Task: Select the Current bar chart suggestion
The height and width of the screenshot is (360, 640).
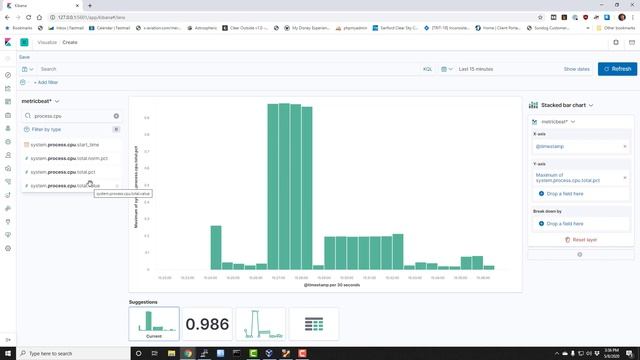Action: (x=154, y=324)
